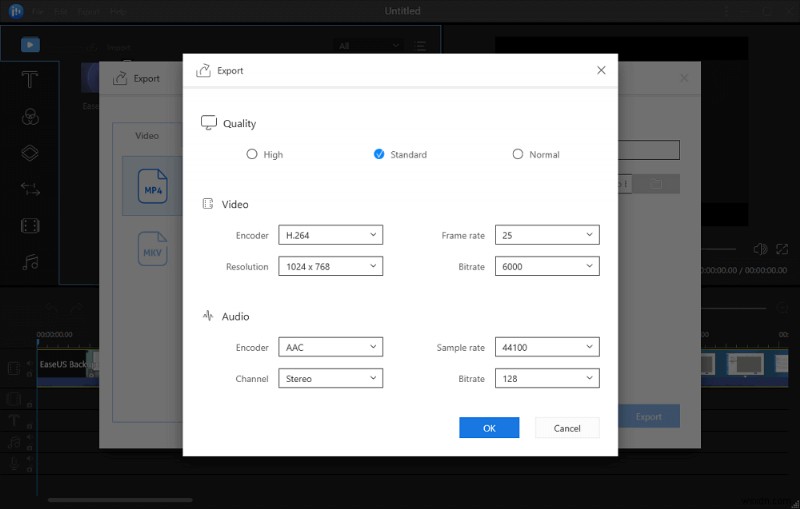Expand the audio Bitrate 128 dropdown
800x509 pixels.
click(547, 378)
